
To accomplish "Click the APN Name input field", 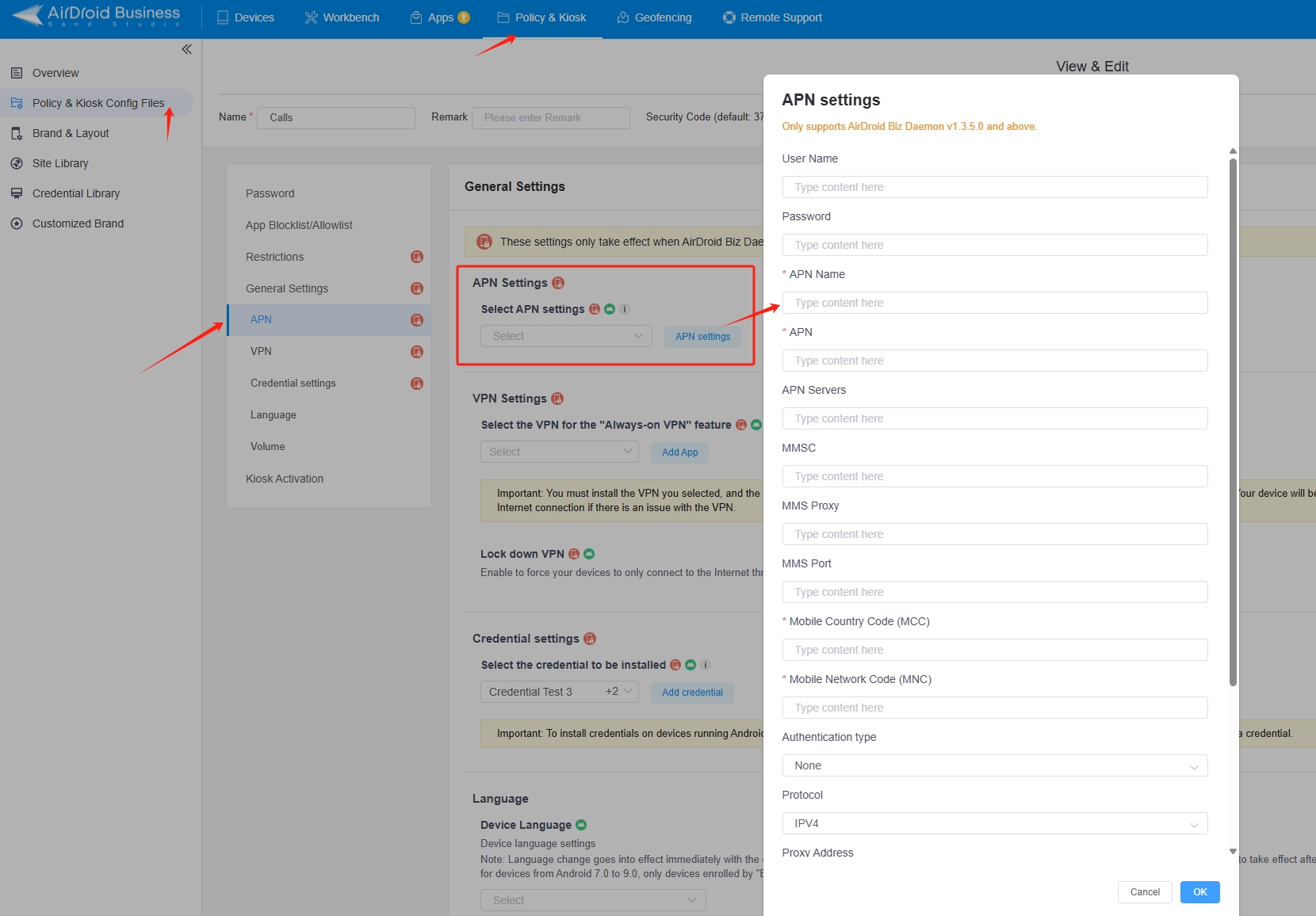I will 994,303.
